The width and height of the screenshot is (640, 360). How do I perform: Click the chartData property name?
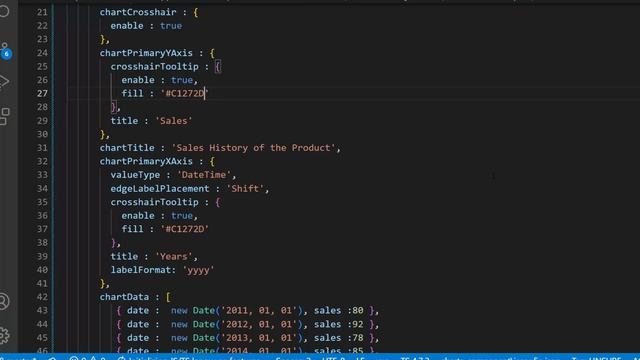tap(124, 297)
